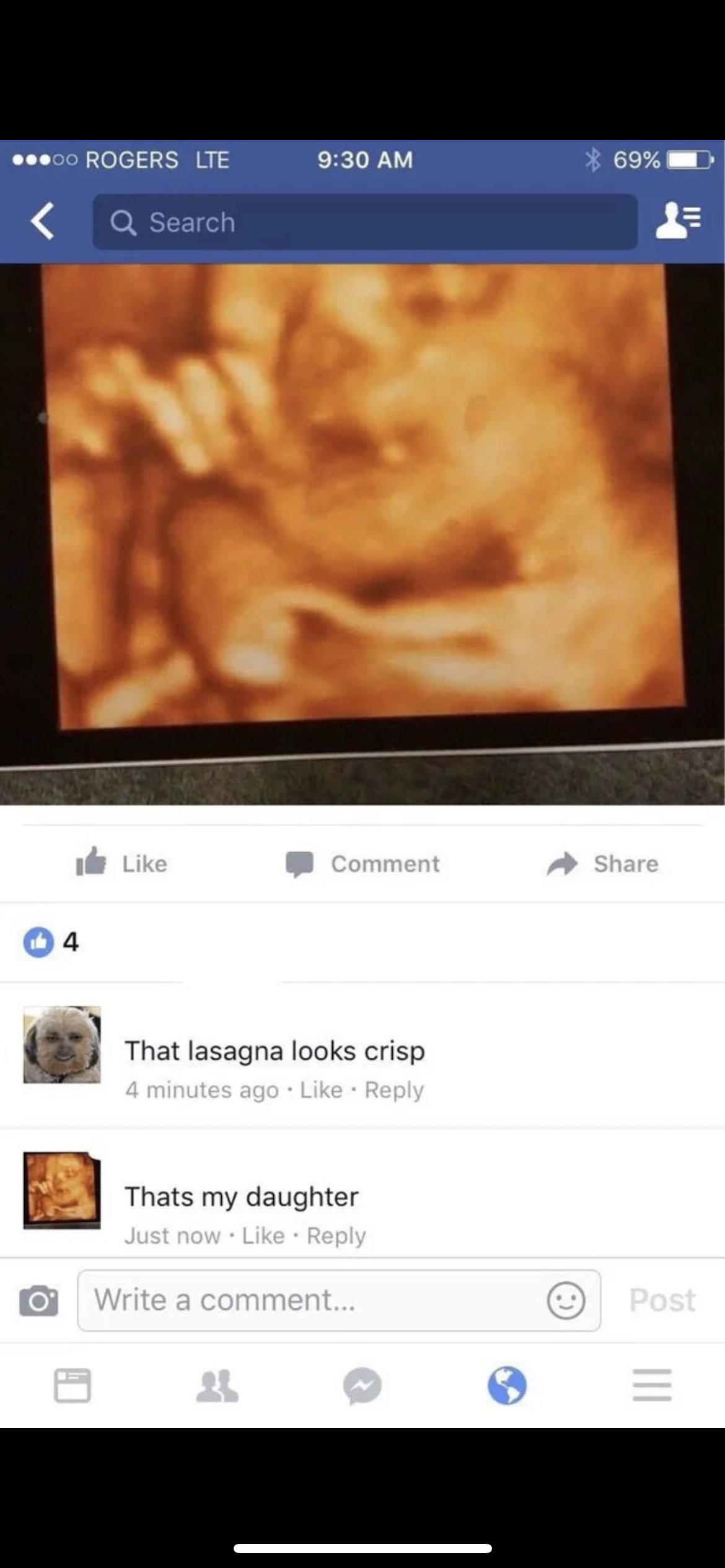The height and width of the screenshot is (1568, 725).
Task: Tap the camera icon to attach photo
Action: click(38, 1300)
